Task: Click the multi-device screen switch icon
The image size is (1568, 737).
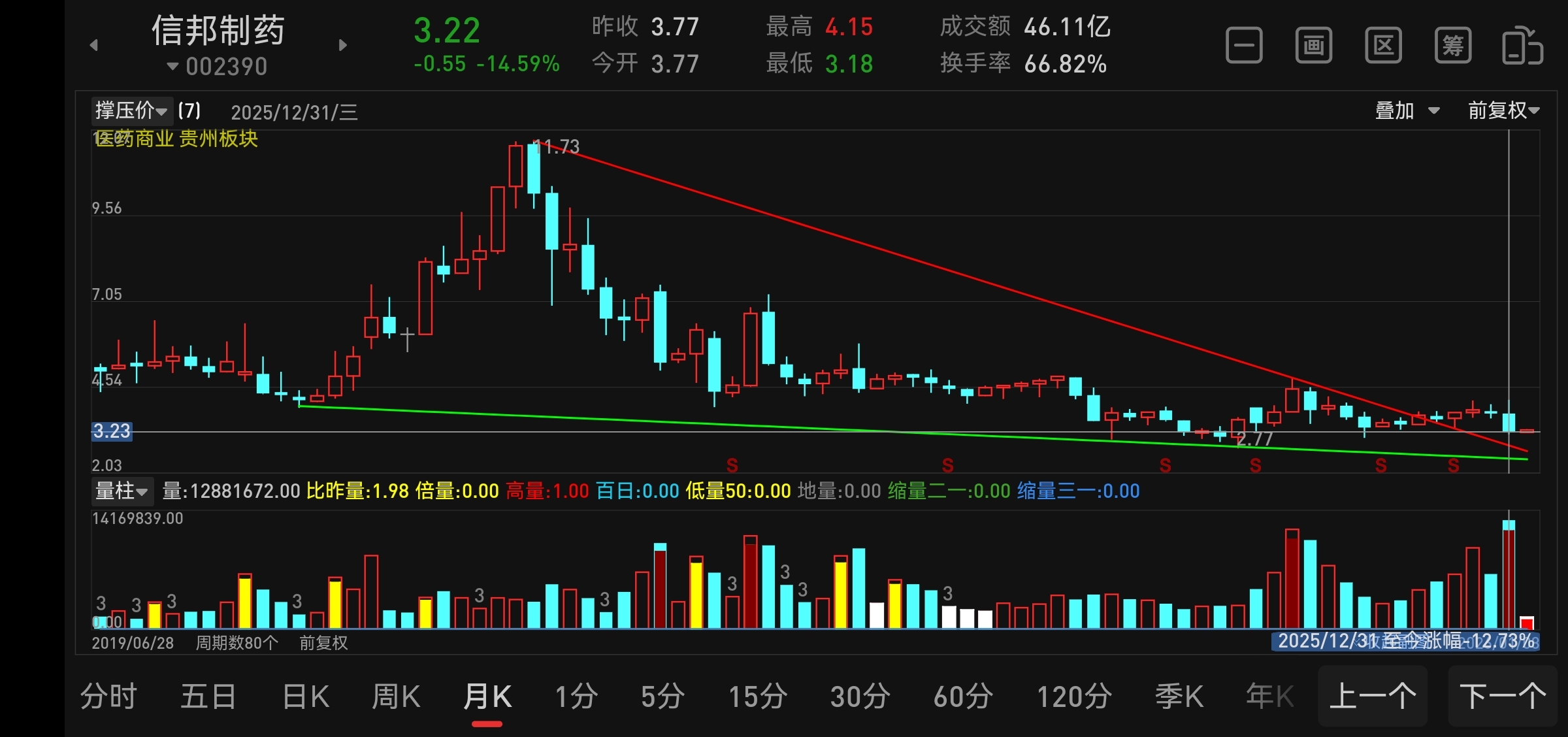Action: pos(1522,46)
